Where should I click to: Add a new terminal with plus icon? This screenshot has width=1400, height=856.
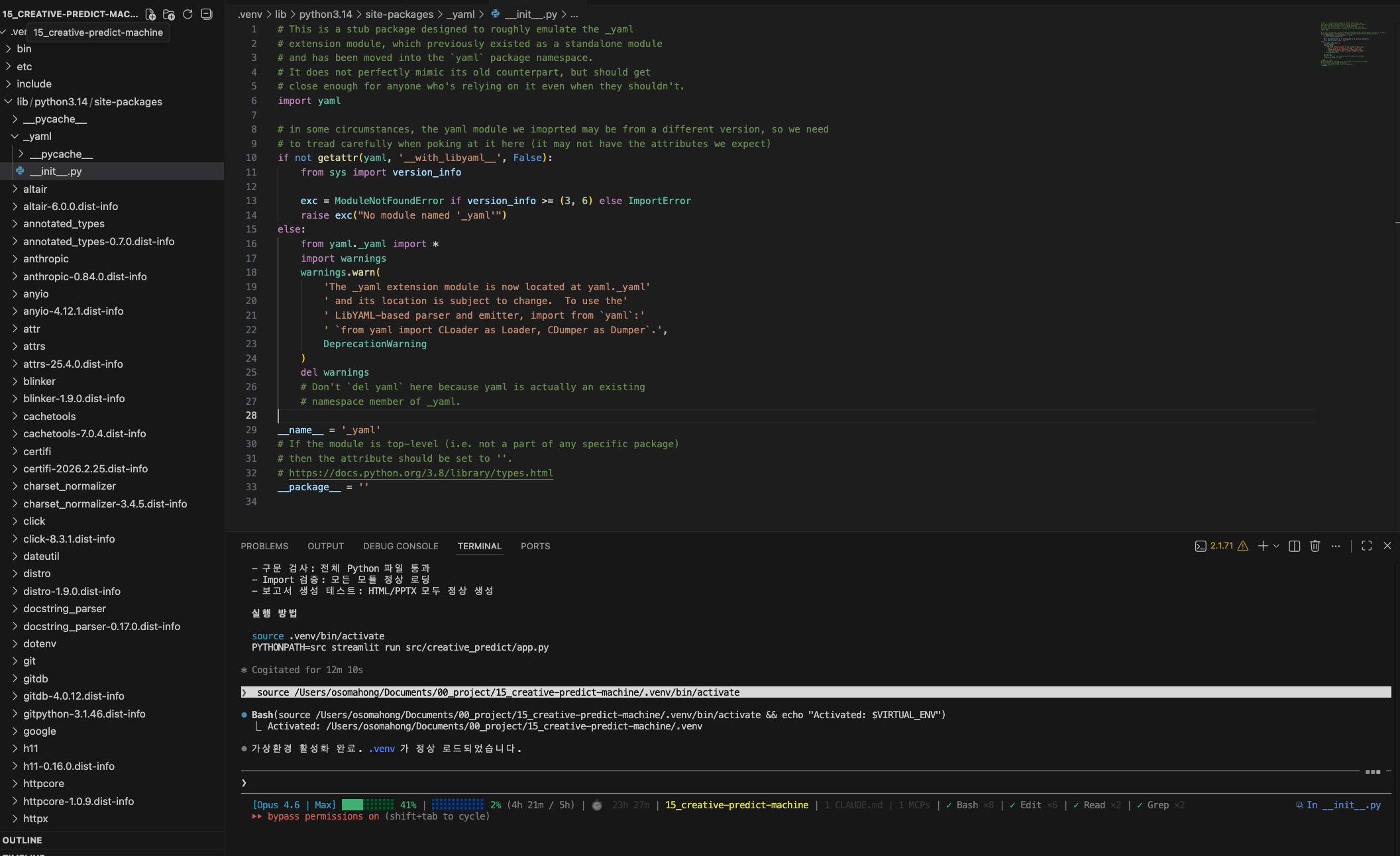click(1263, 546)
